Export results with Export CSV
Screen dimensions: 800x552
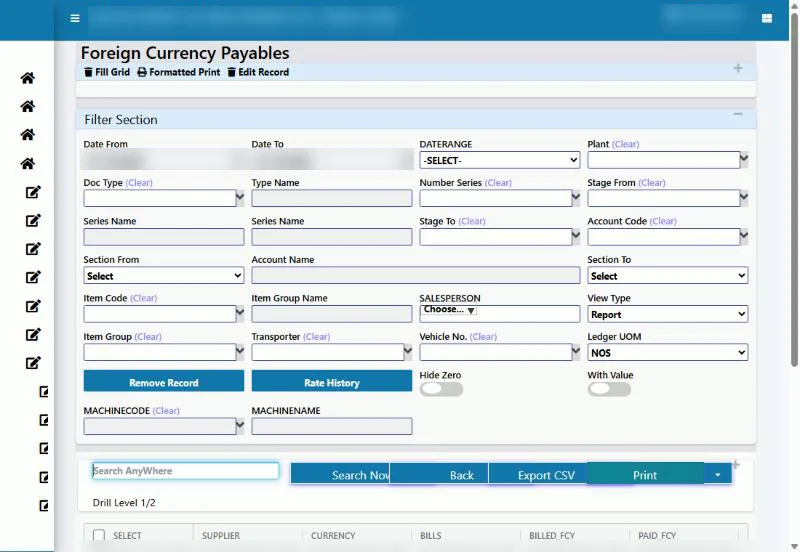click(x=538, y=474)
